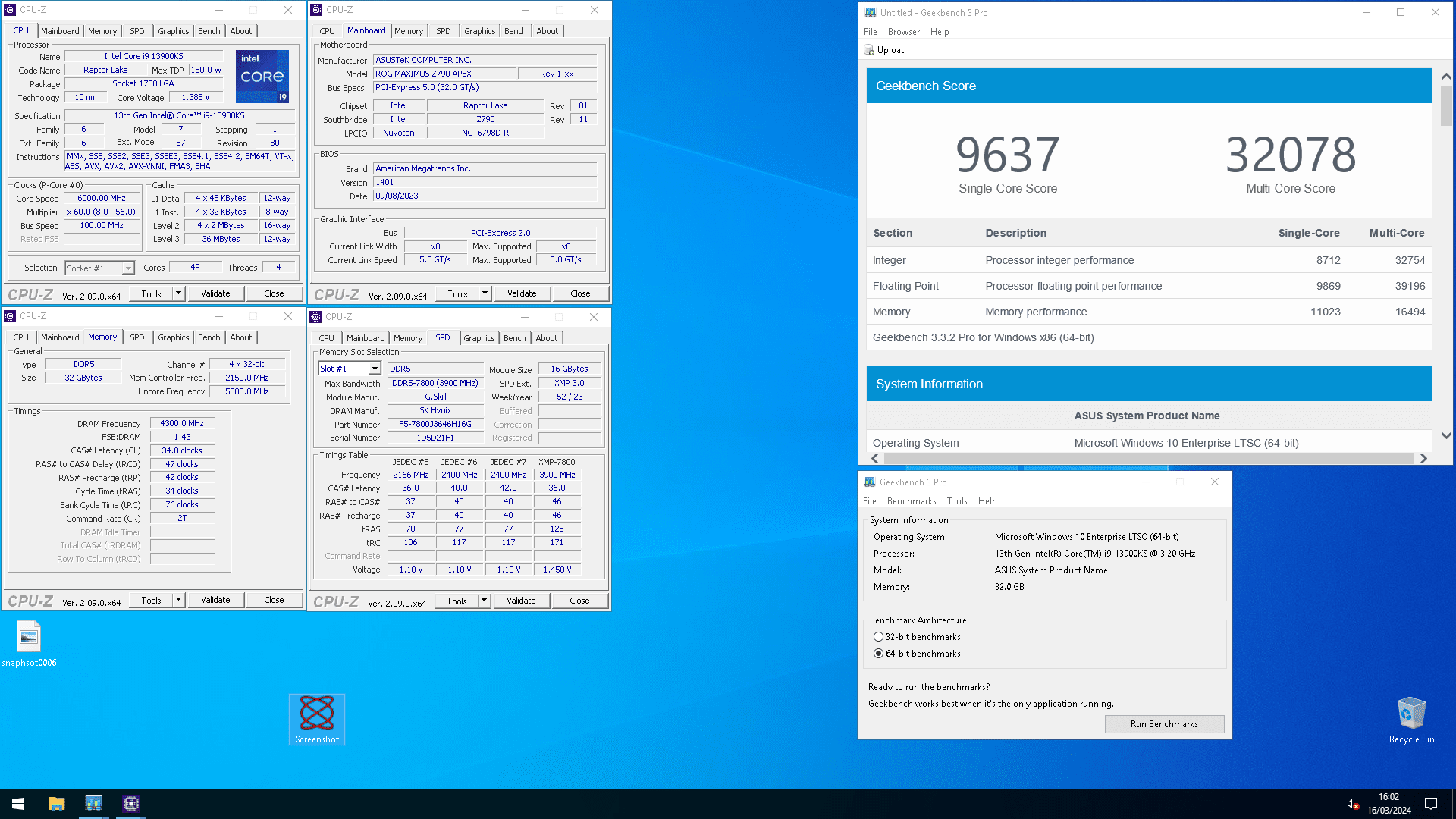1456x819 pixels.
Task: Click Validate in the CPU tab window
Action: coord(215,293)
